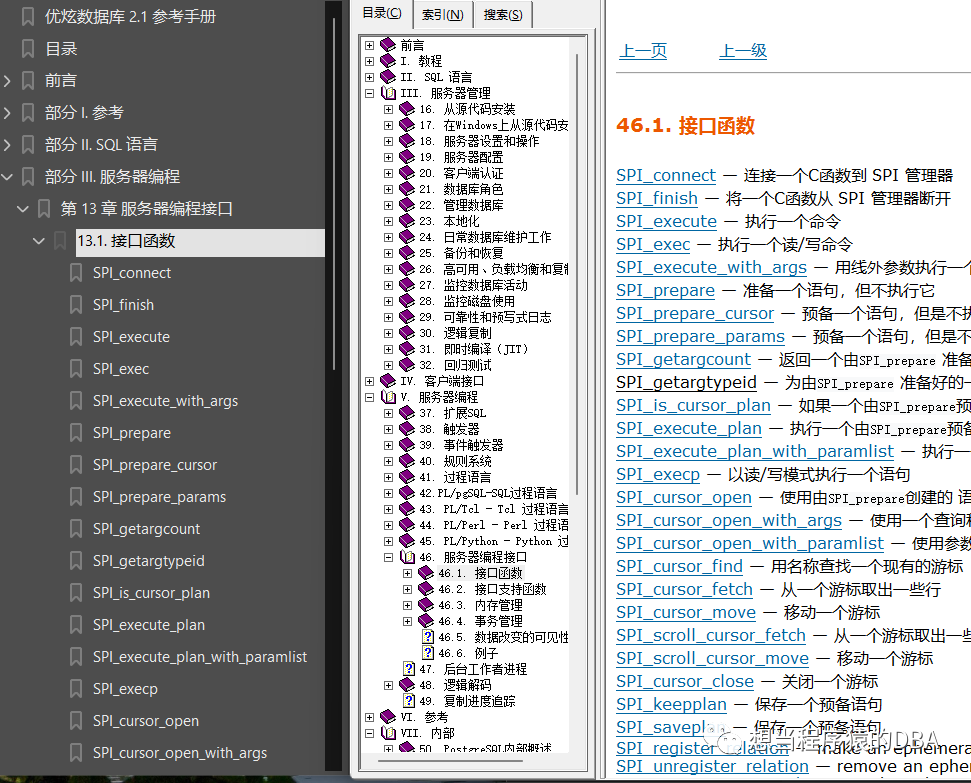Expand the 48. 逻辑解码 tree node
The height and width of the screenshot is (783, 971).
[x=388, y=685]
